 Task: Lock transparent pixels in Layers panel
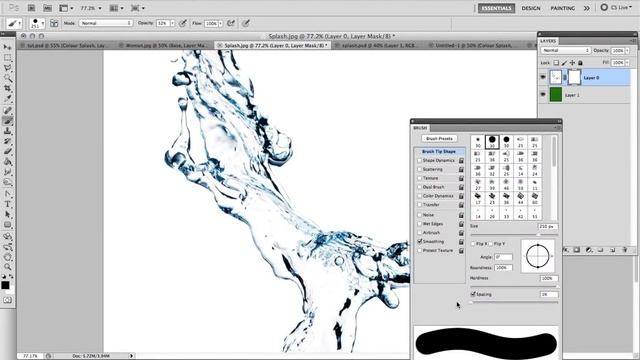tap(556, 63)
